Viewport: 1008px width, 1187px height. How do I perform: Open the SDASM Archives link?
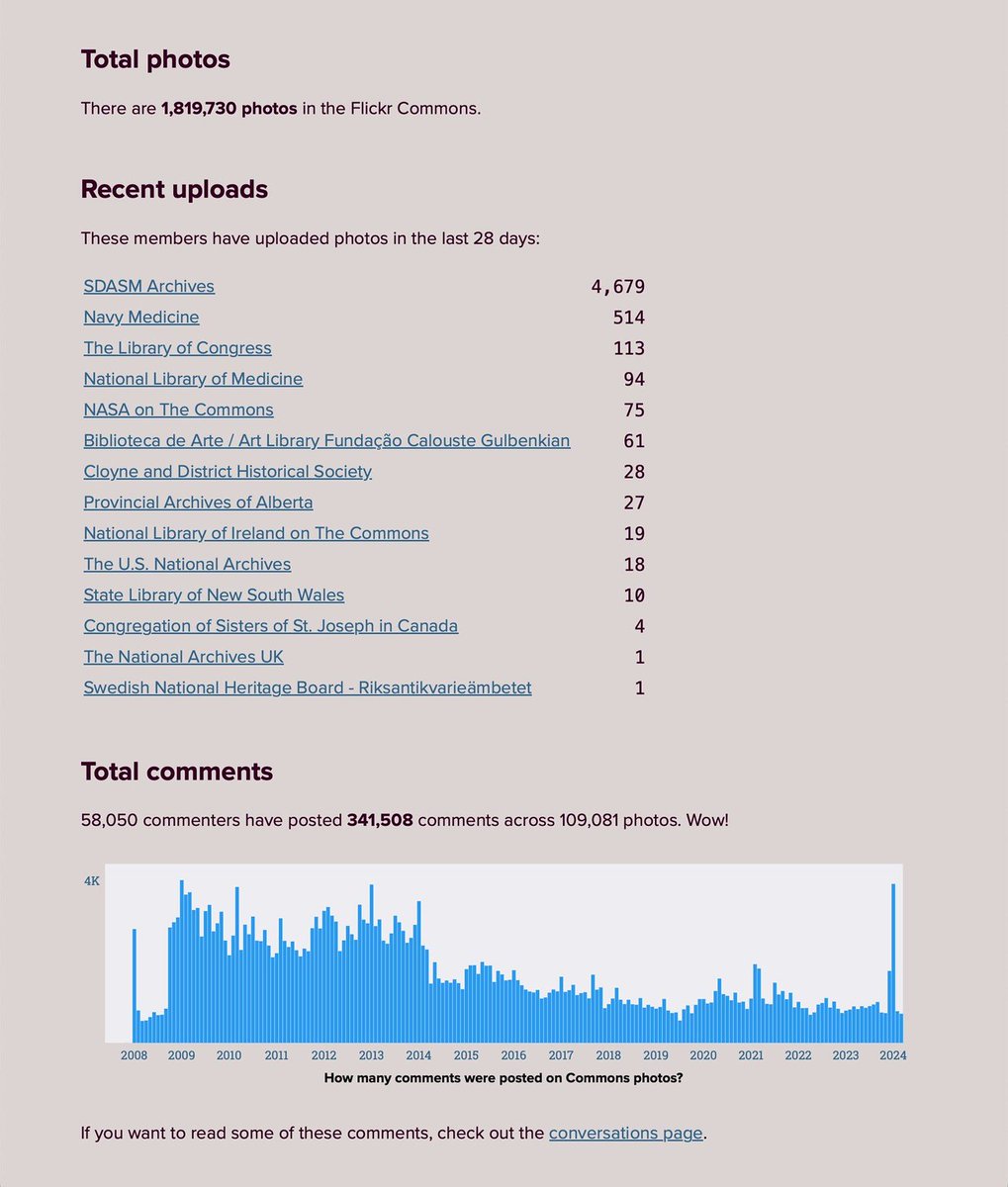click(148, 287)
